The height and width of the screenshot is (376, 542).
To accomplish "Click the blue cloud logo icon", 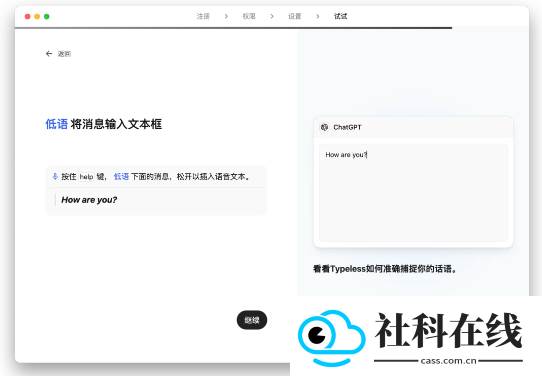I will [331, 338].
